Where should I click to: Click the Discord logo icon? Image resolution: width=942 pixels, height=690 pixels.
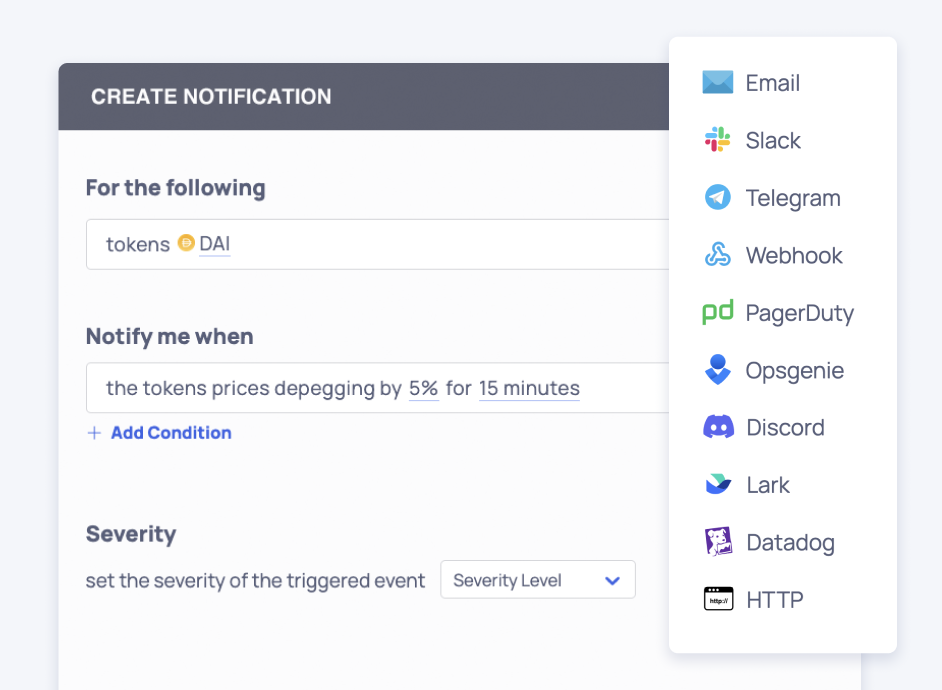coord(718,428)
